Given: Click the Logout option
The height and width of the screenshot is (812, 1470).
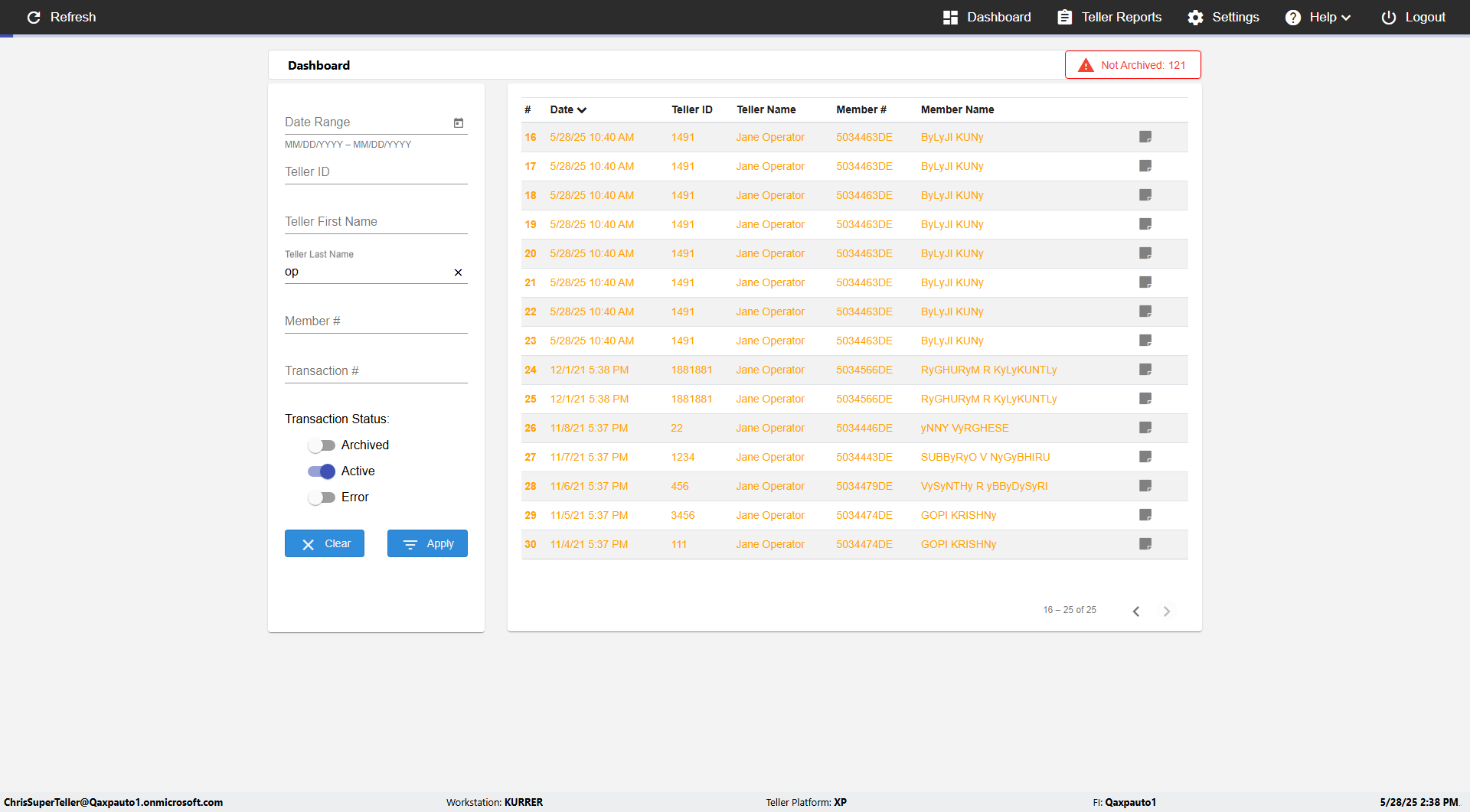Looking at the screenshot, I should coord(1413,17).
